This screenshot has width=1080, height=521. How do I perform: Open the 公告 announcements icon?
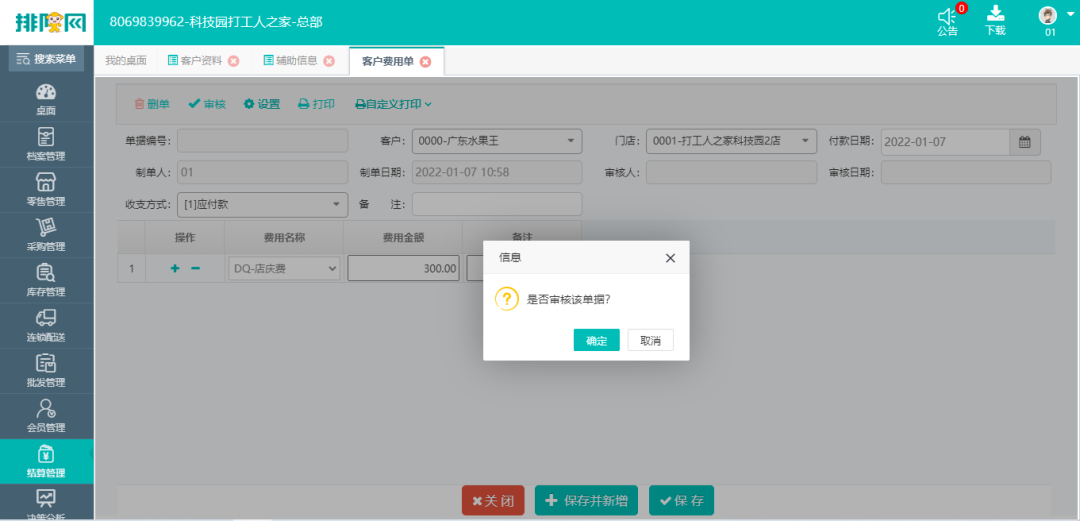point(947,21)
